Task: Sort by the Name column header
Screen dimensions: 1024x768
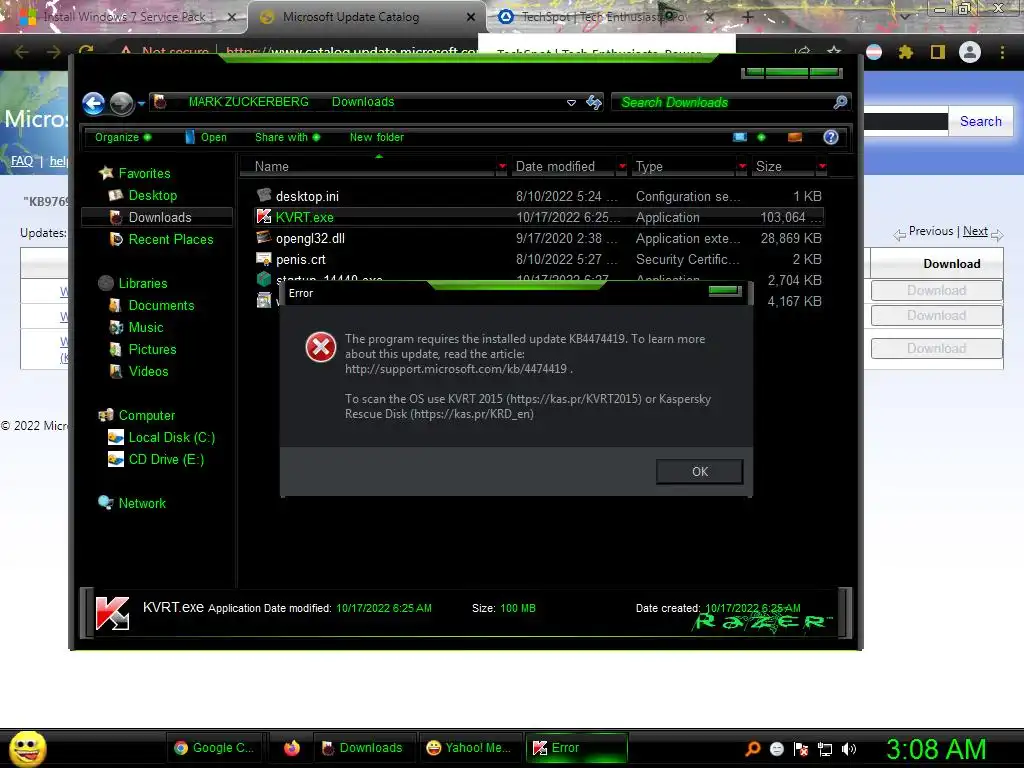Action: [x=368, y=167]
